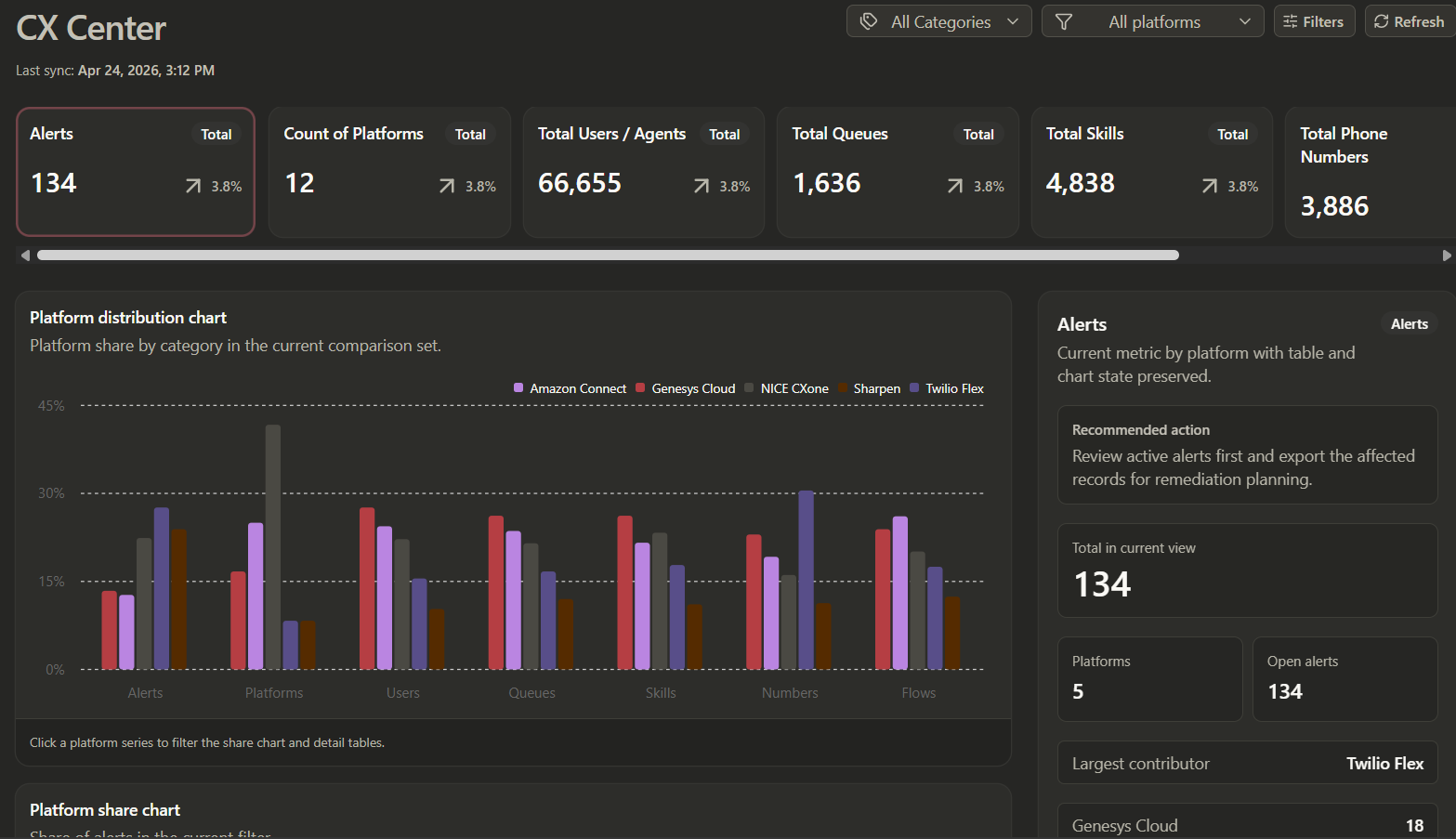Select the Count of Platforms card
Viewport: 1456px width, 839px height.
click(390, 172)
